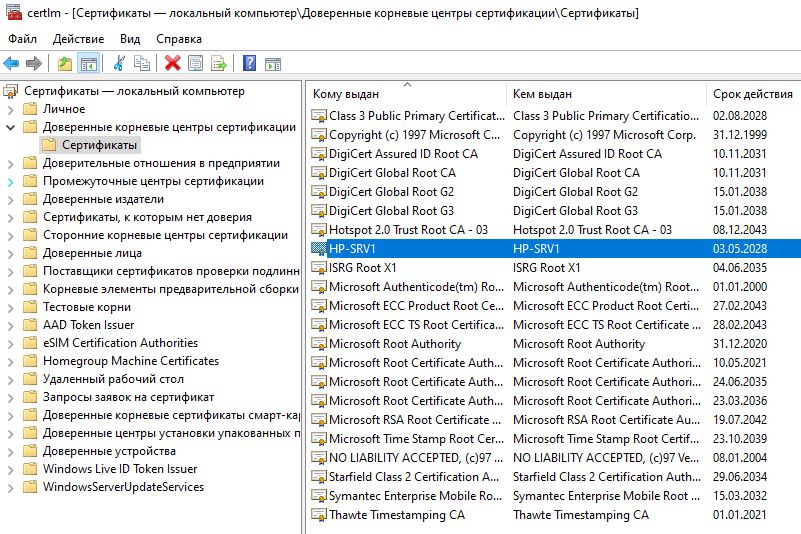Open the Help question mark icon
Image resolution: width=801 pixels, height=534 pixels.
point(249,63)
